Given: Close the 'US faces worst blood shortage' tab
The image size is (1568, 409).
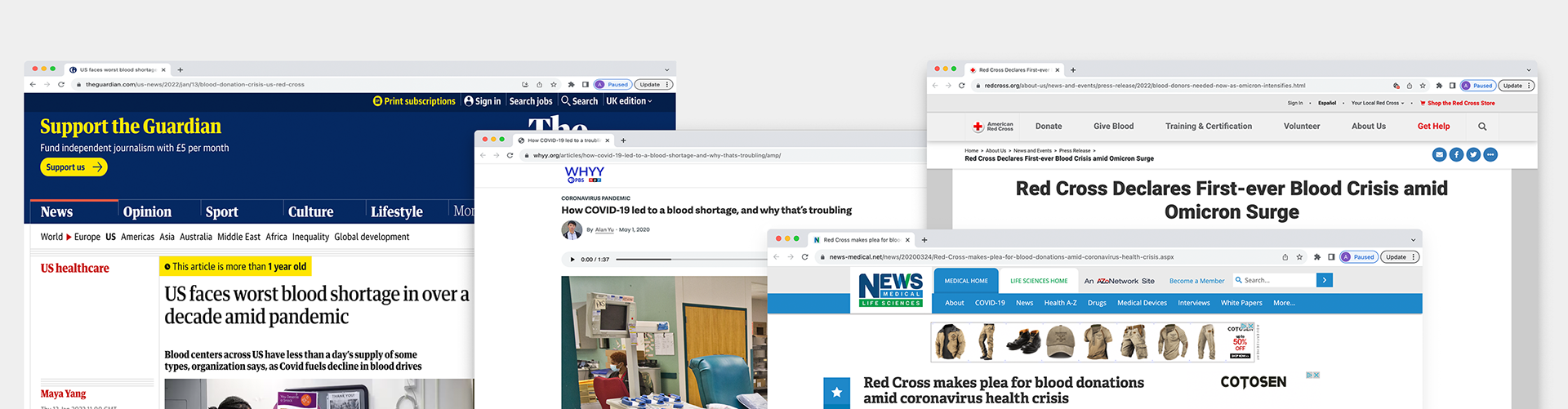Looking at the screenshot, I should click(x=163, y=69).
